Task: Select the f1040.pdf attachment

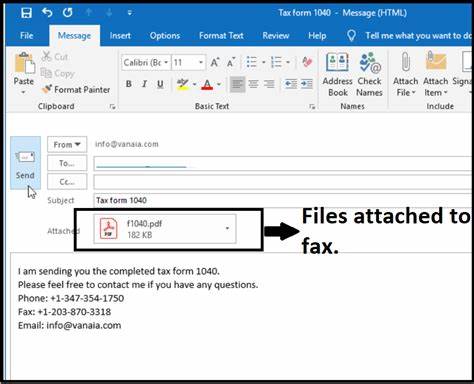Action: pos(165,229)
